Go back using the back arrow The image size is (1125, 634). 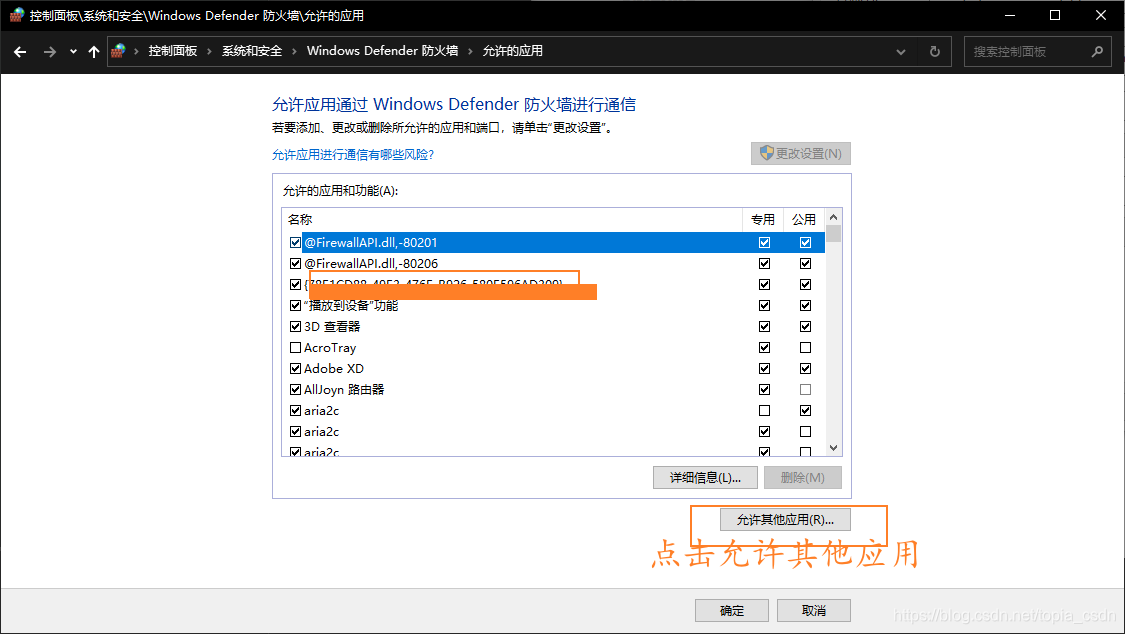tap(20, 52)
